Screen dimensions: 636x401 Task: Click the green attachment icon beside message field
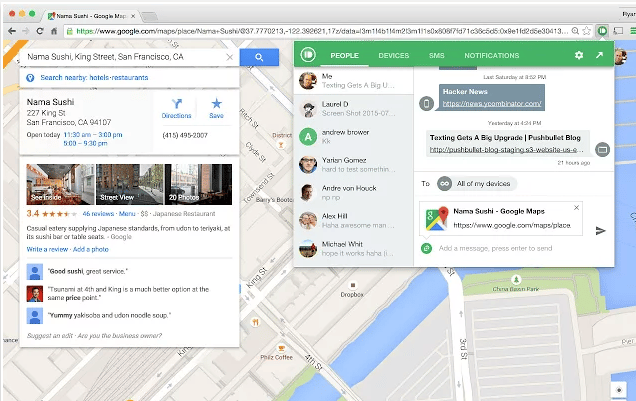click(x=427, y=247)
